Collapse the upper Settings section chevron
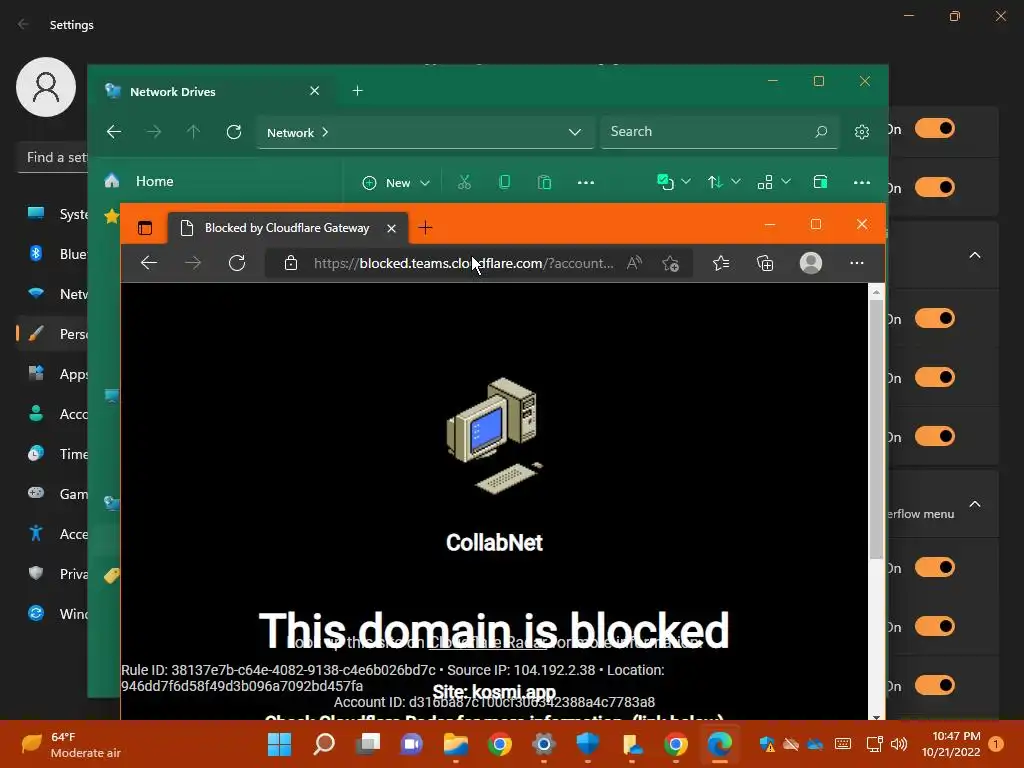Screen dimensions: 1024x768 coord(974,255)
